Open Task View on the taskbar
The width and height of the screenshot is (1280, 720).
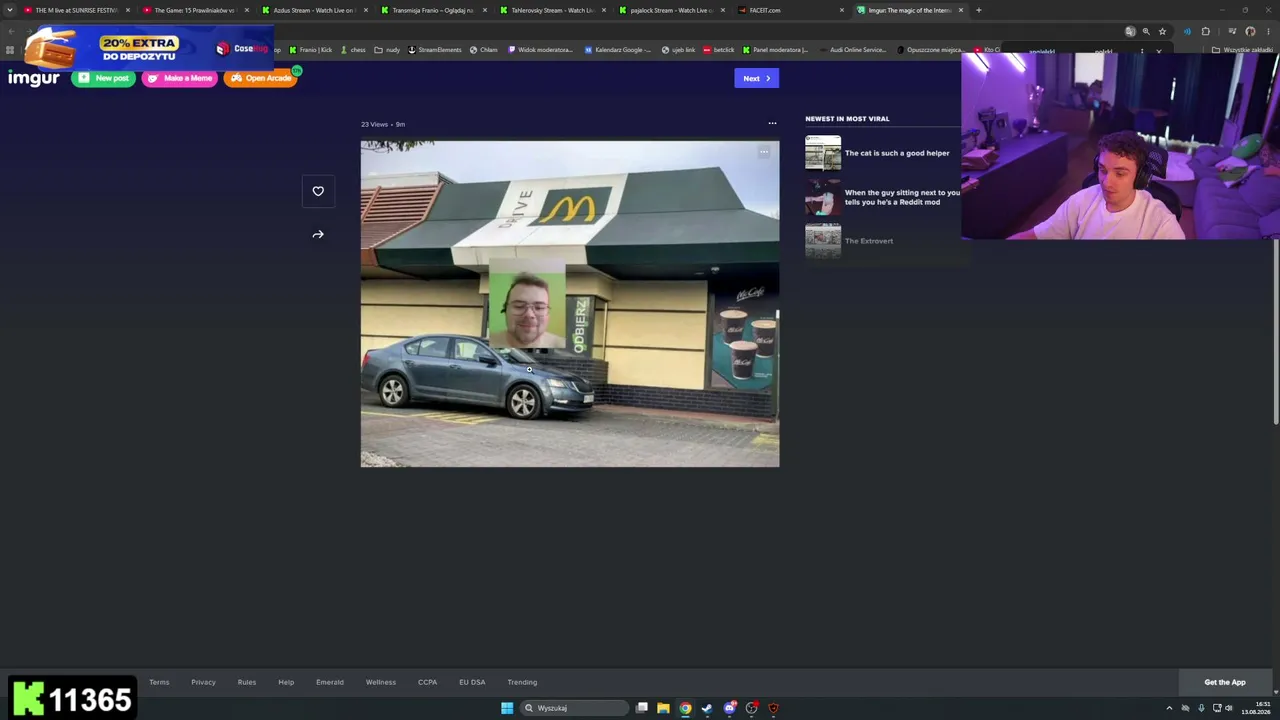point(642,708)
